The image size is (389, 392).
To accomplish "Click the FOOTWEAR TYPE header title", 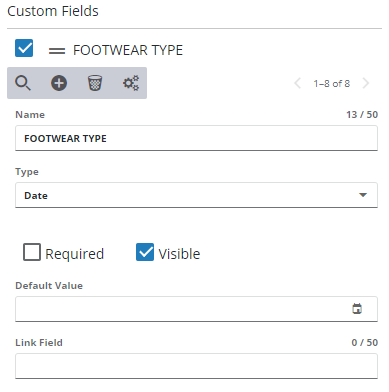I will tap(128, 50).
